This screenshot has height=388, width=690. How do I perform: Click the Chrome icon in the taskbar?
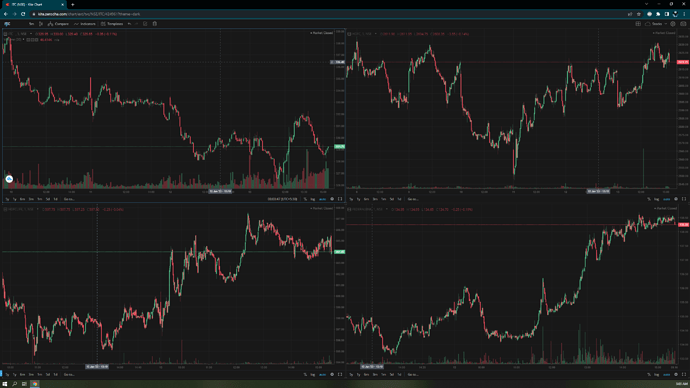(x=34, y=384)
